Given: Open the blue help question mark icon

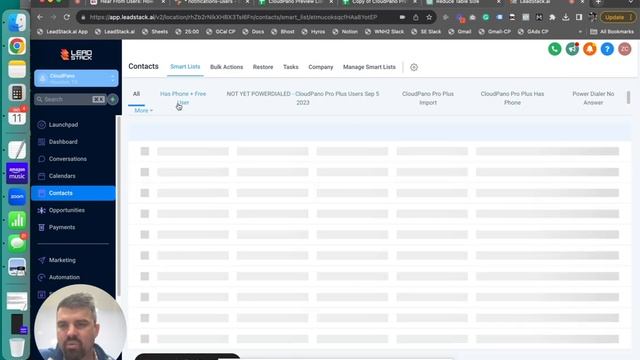Looking at the screenshot, I should (x=607, y=49).
